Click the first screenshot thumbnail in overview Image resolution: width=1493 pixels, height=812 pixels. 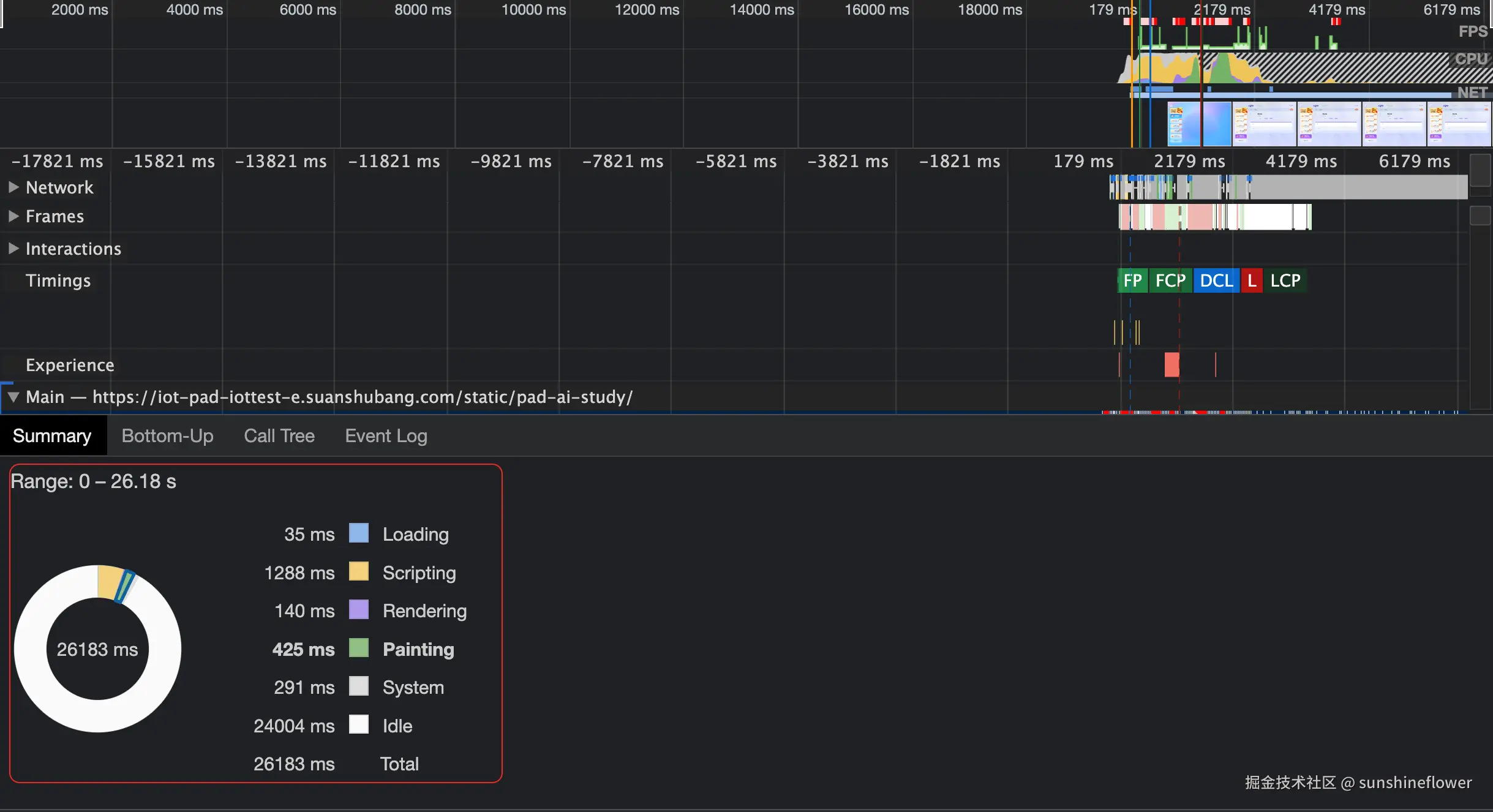click(x=1184, y=124)
